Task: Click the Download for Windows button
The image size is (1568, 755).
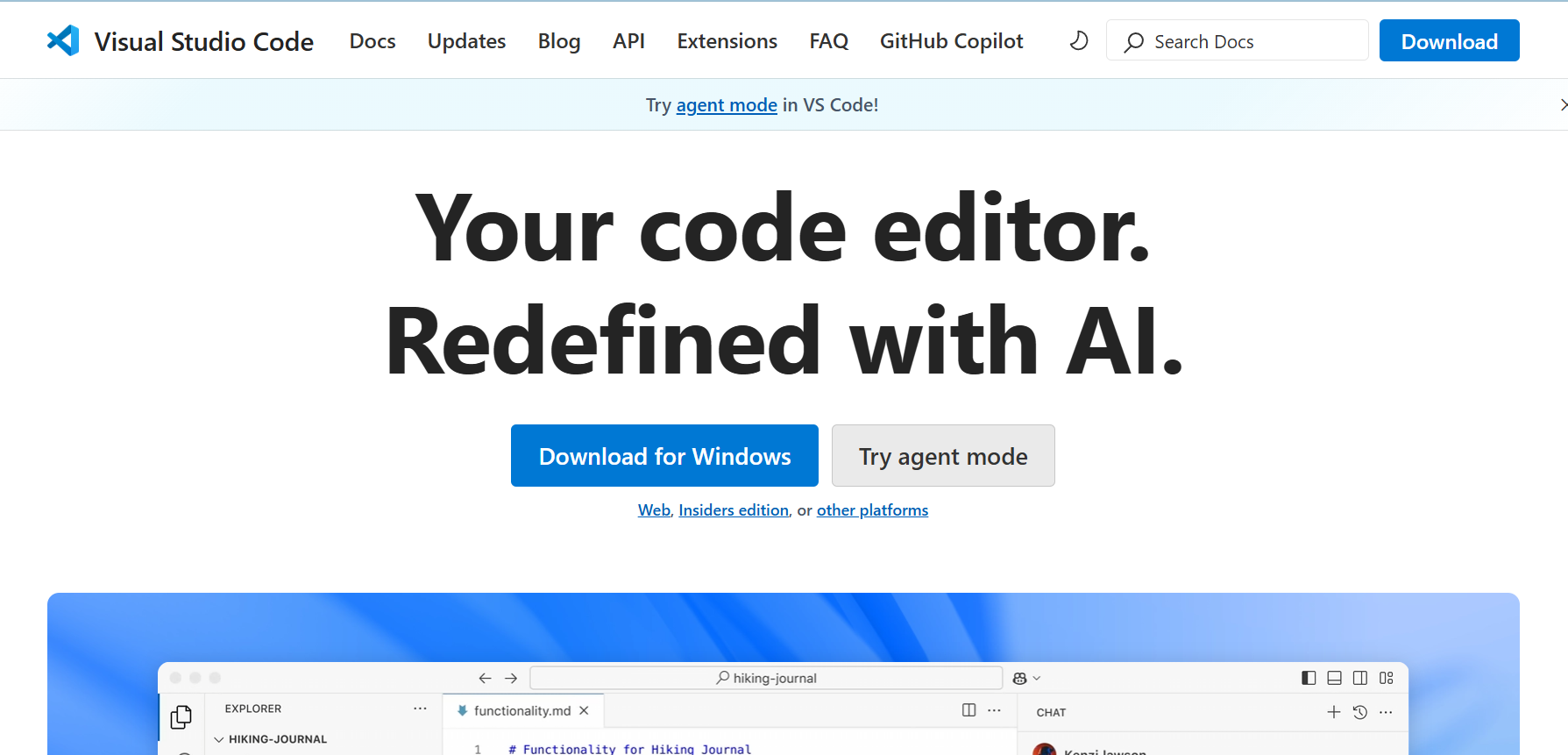Action: point(664,456)
